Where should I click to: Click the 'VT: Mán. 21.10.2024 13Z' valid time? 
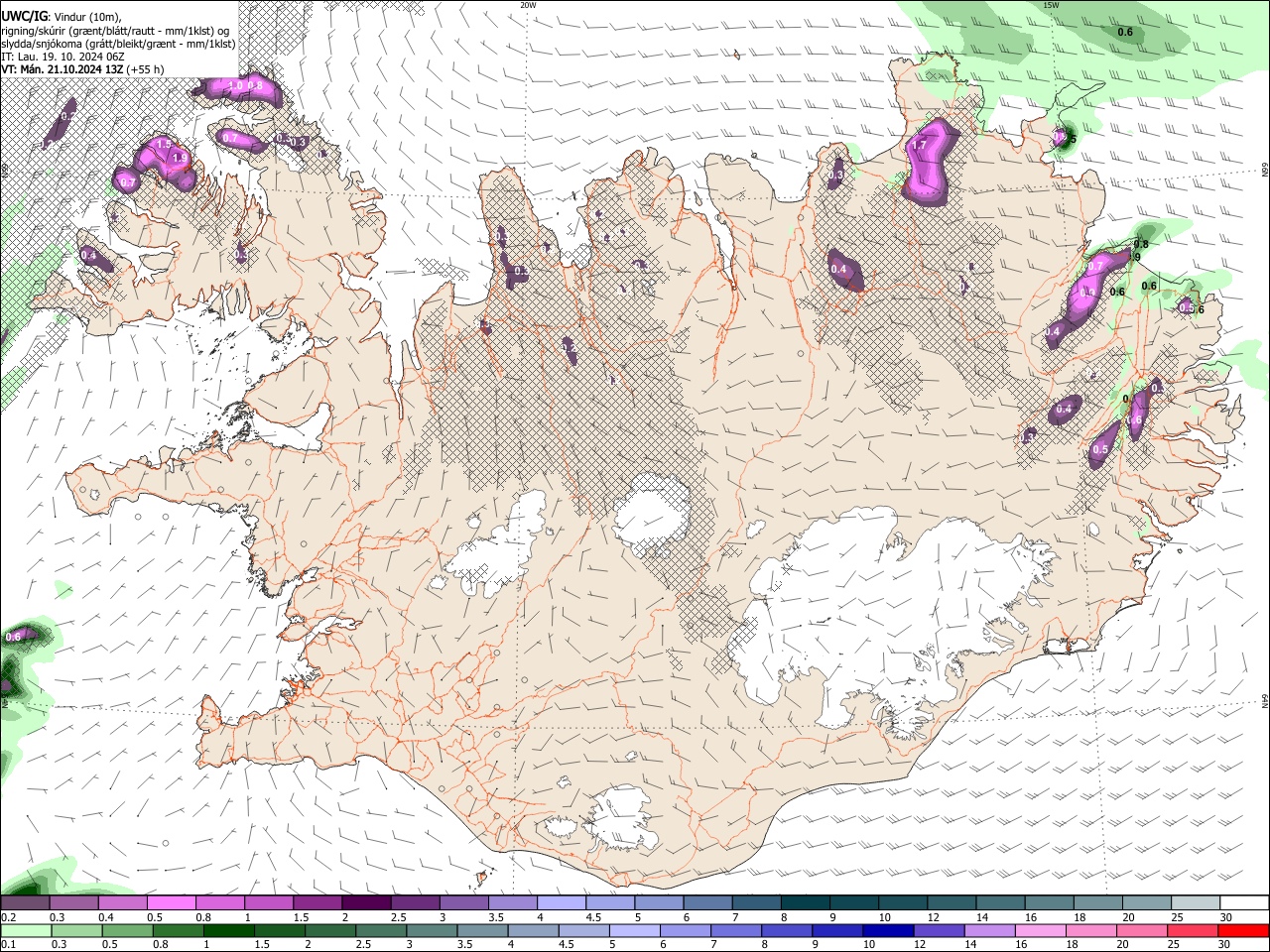[62, 69]
